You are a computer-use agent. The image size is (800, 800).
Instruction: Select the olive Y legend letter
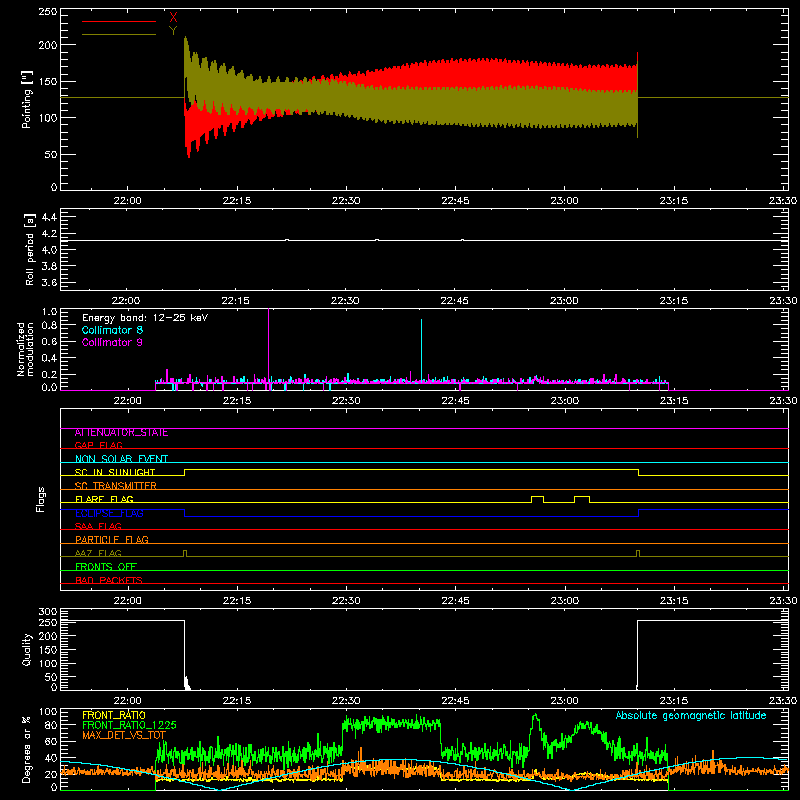pyautogui.click(x=173, y=30)
